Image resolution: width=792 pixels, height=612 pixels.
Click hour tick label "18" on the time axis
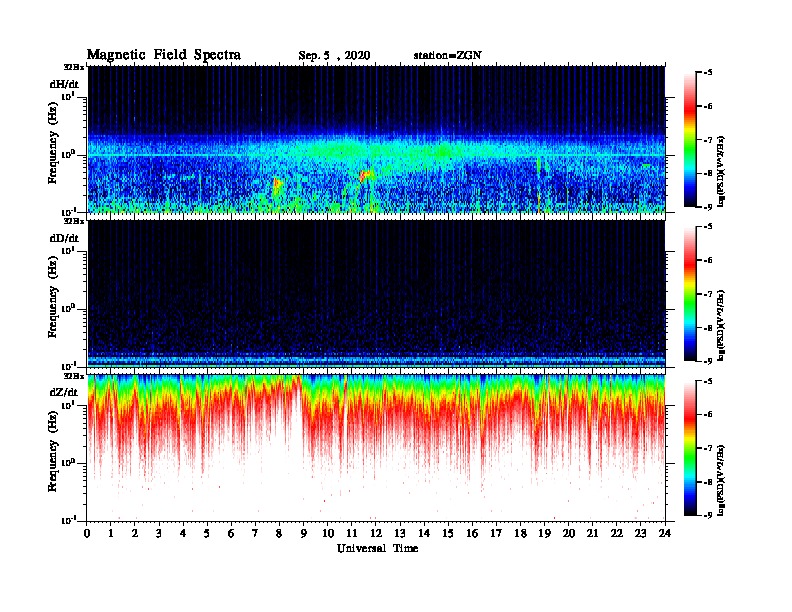point(520,534)
